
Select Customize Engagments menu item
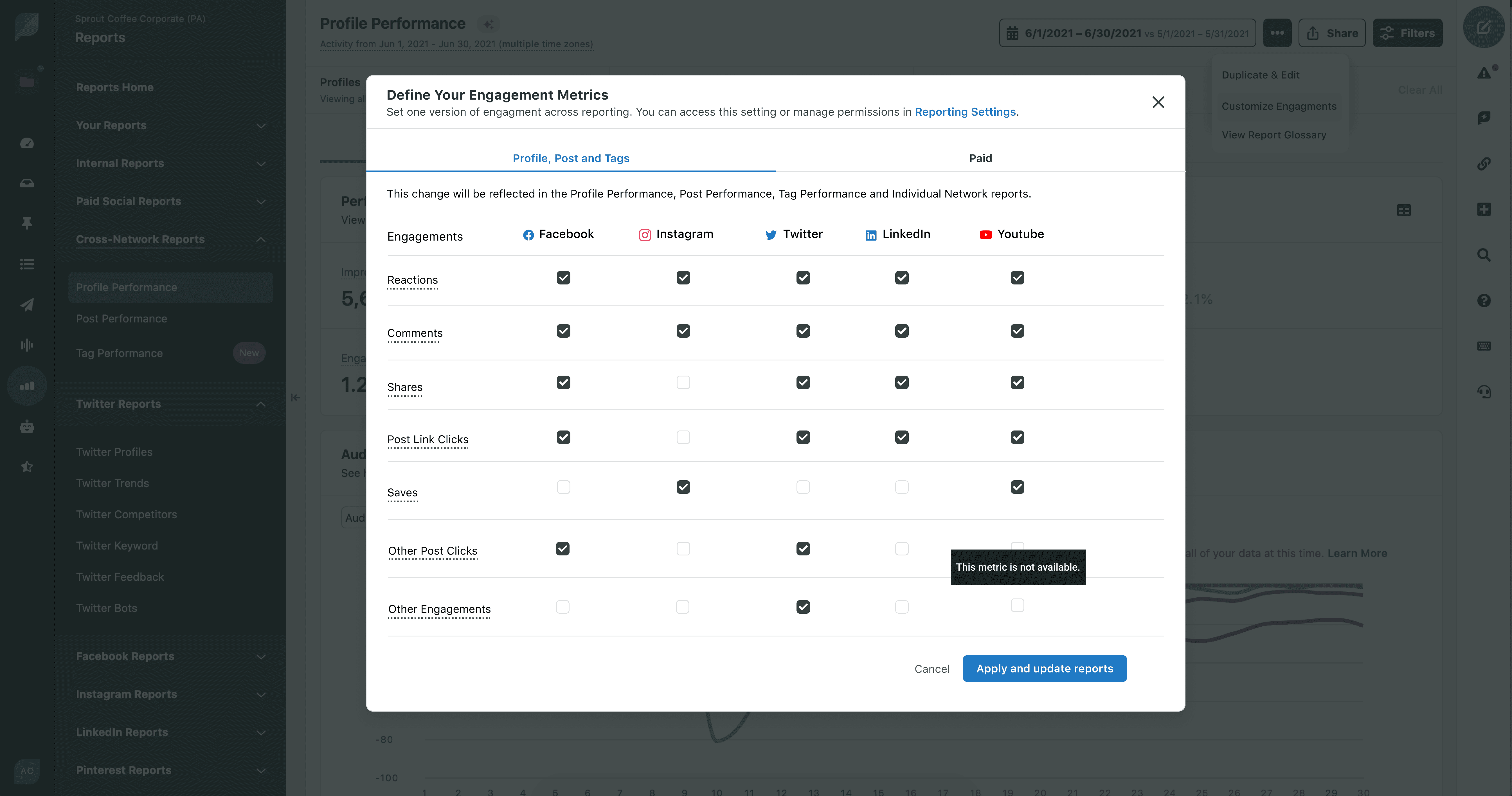pos(1278,106)
